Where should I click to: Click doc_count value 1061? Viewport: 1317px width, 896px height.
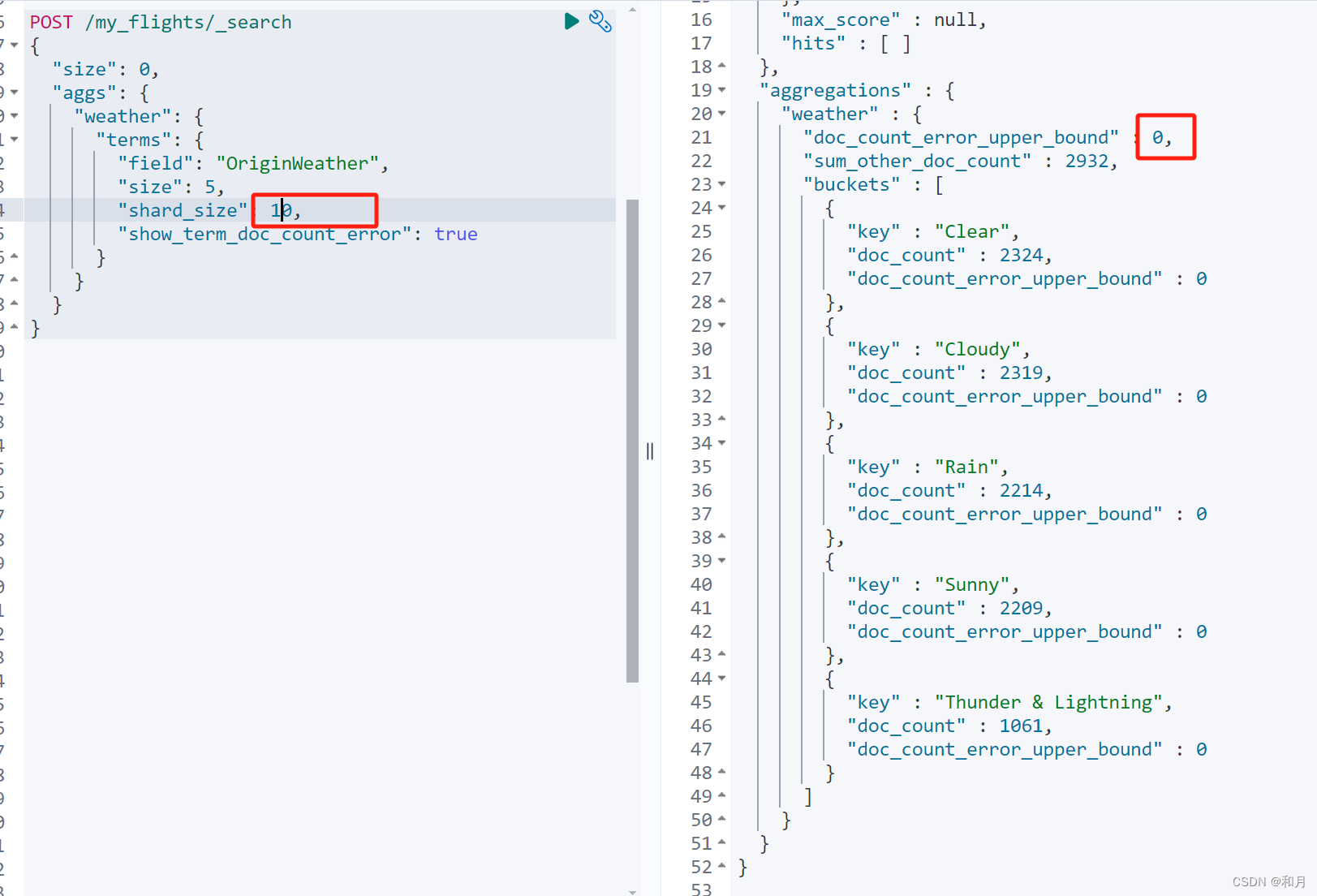1021,726
